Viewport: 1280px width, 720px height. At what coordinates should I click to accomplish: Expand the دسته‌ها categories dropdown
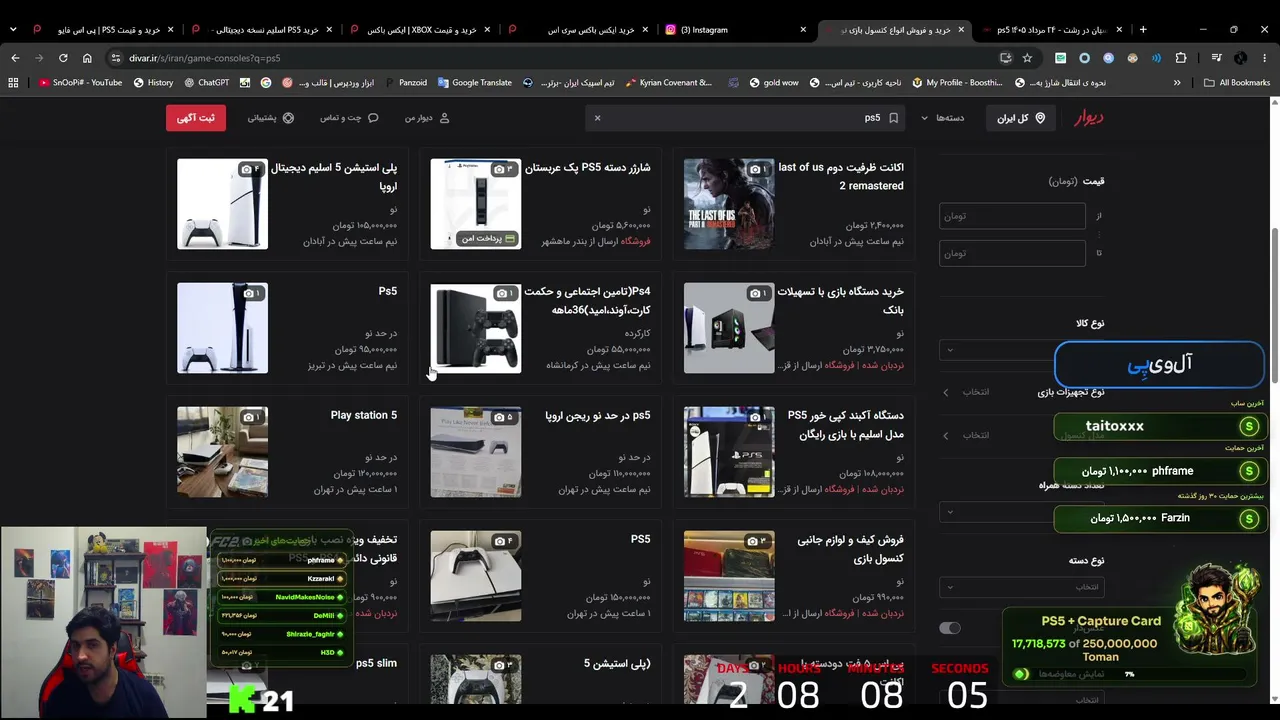(943, 118)
